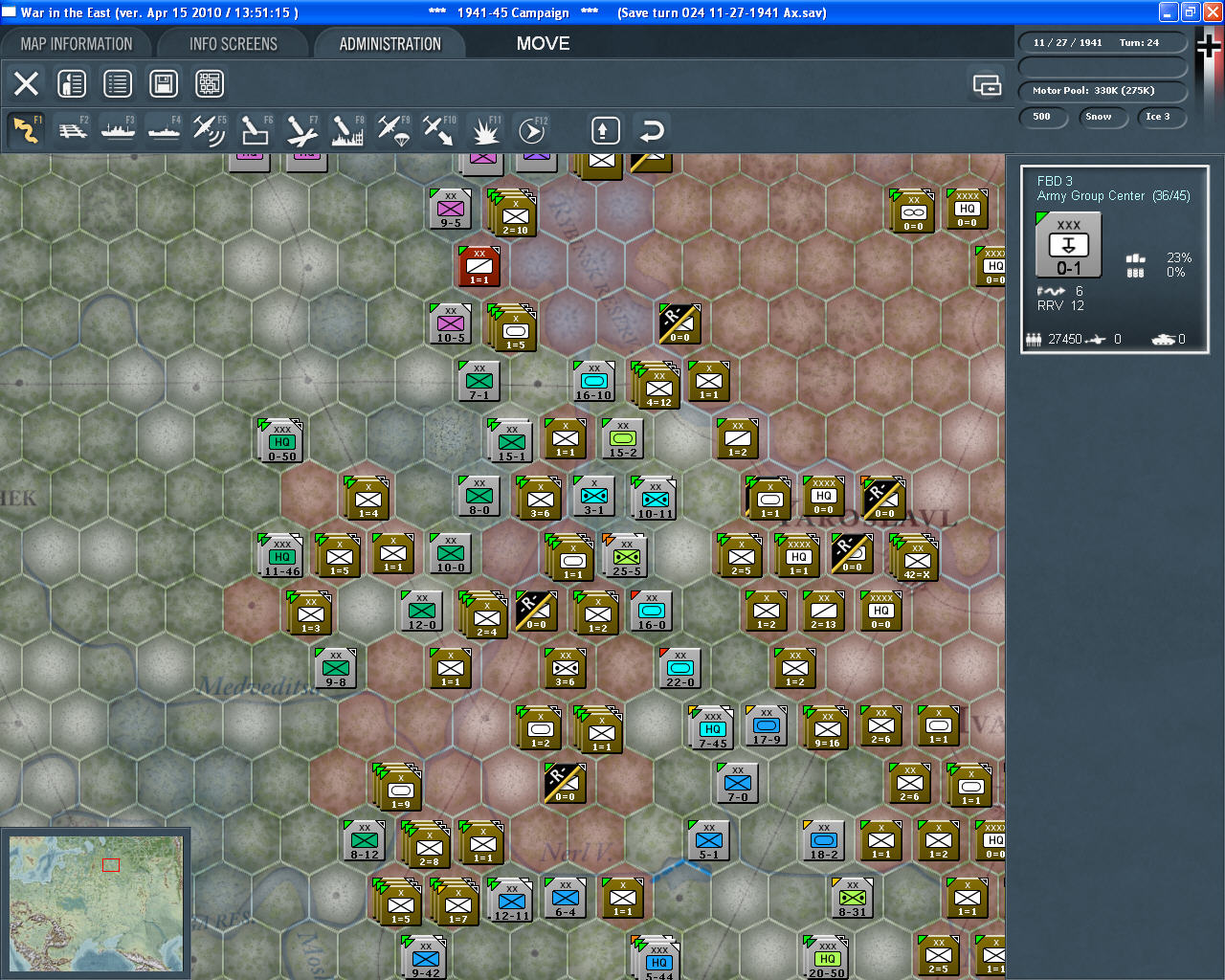Select the 2=13 Soviet unit counter
Image resolution: width=1225 pixels, height=980 pixels.
[x=824, y=611]
